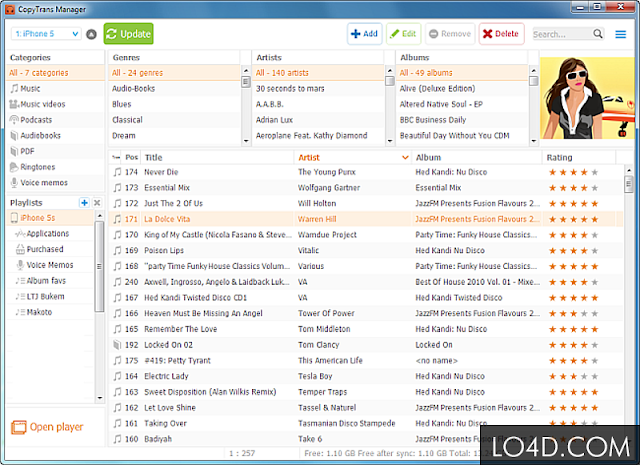Click the album artwork thumbnail
Image resolution: width=640 pixels, height=465 pixels.
click(587, 98)
